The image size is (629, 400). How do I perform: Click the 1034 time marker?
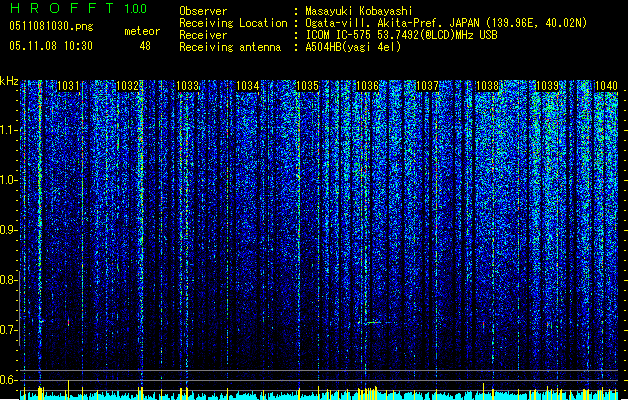point(248,86)
